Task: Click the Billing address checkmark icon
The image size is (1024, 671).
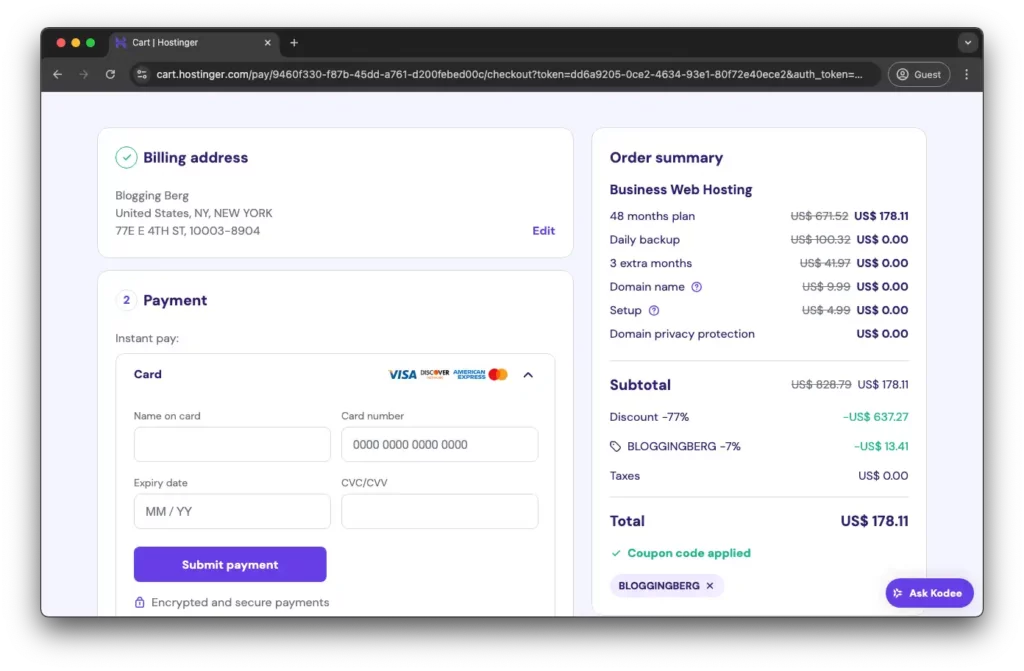Action: [127, 157]
